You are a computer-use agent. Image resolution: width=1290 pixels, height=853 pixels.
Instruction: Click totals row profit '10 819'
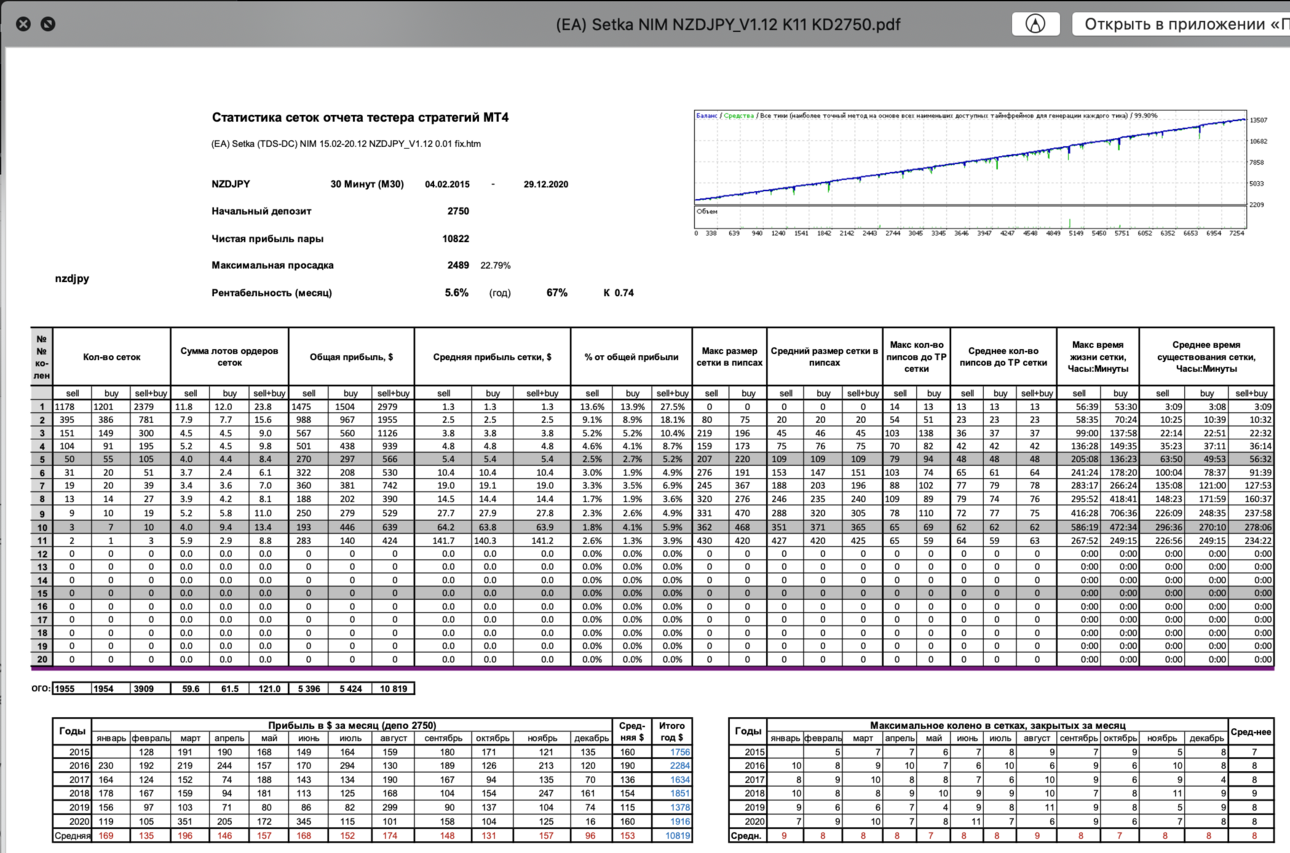coord(392,689)
